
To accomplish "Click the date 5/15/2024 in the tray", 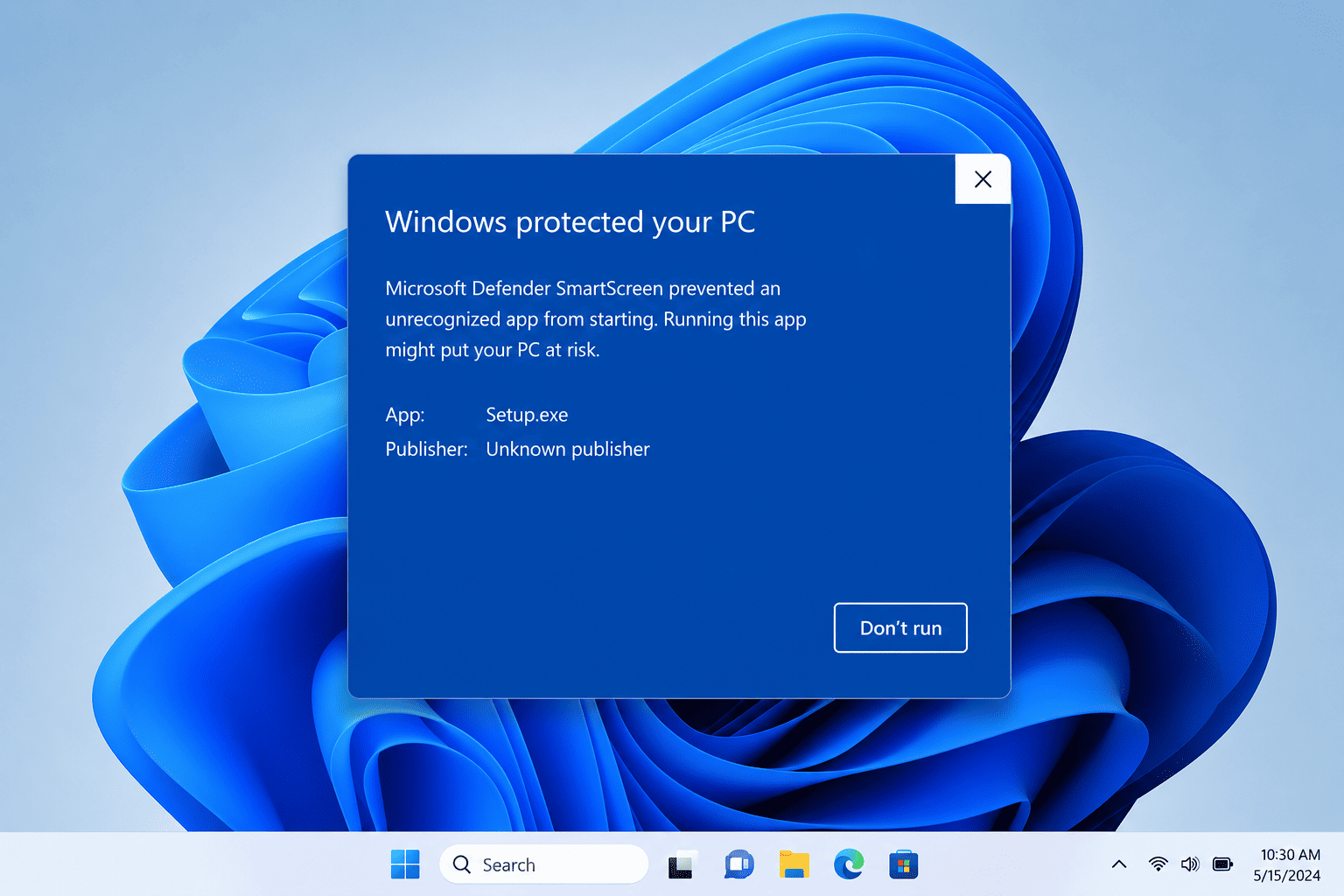I will click(x=1286, y=875).
